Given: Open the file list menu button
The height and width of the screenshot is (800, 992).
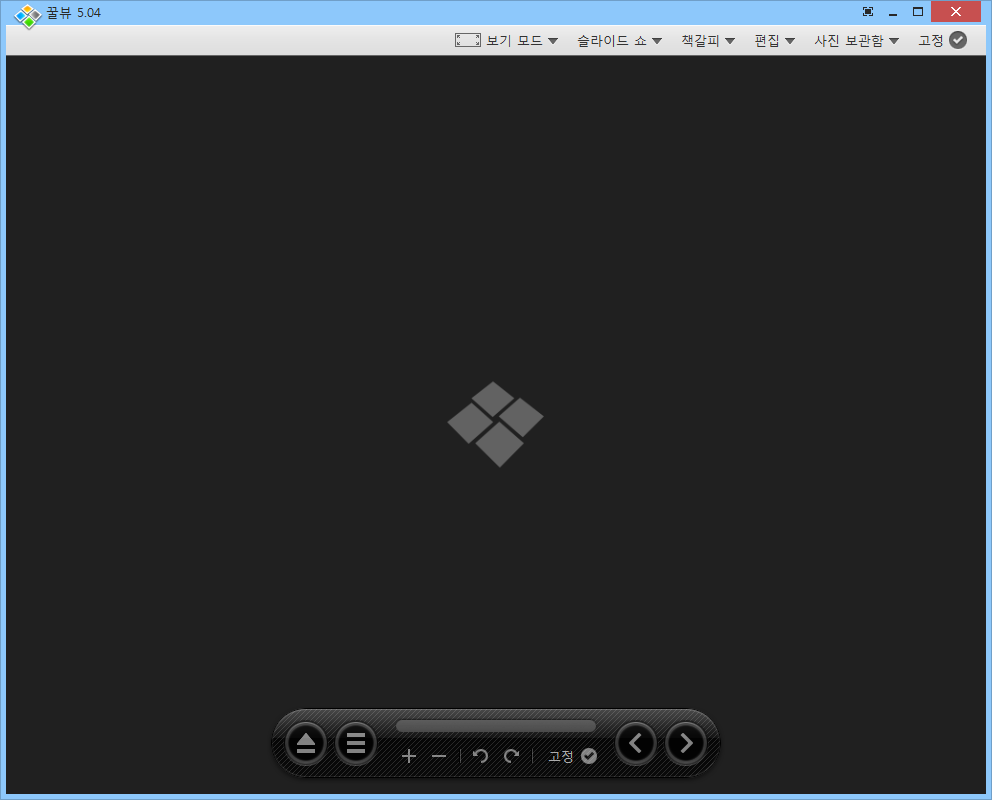Looking at the screenshot, I should click(356, 743).
